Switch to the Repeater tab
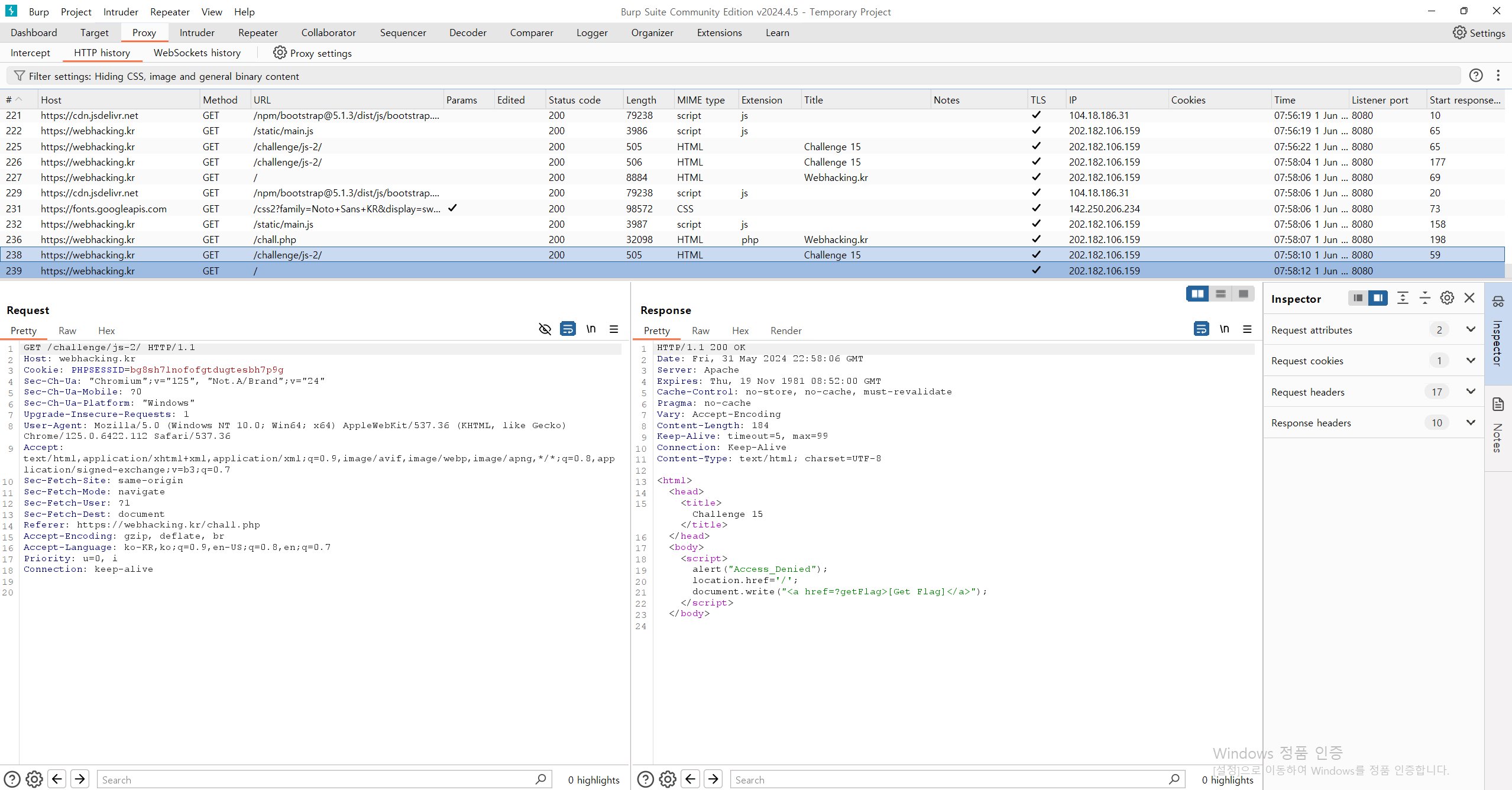This screenshot has width=1512, height=790. [258, 33]
